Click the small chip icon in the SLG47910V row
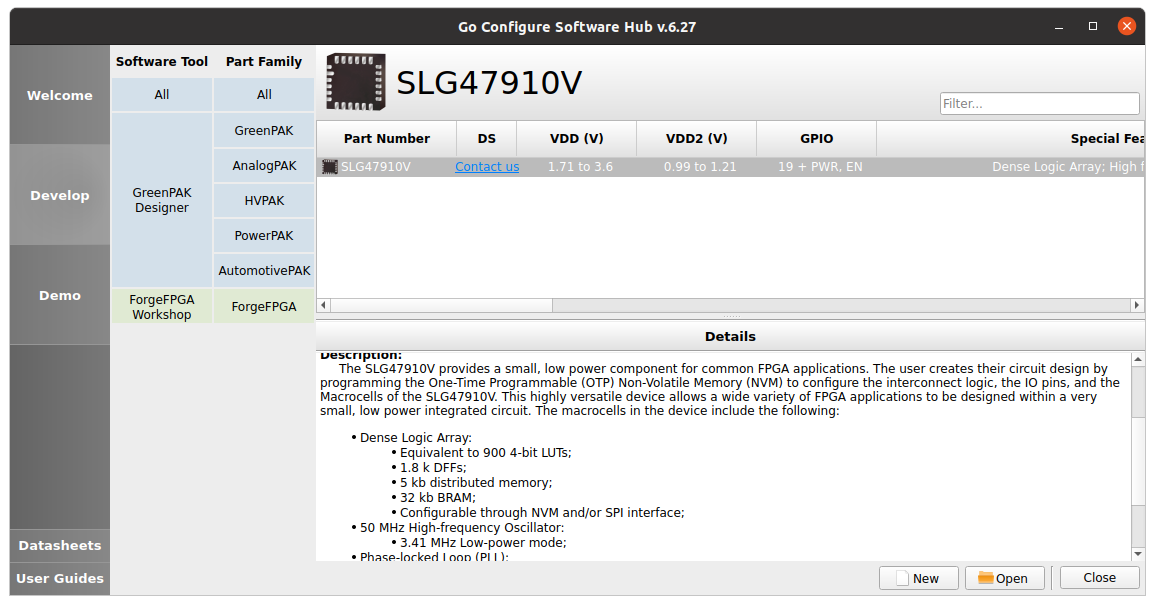Viewport: 1155px width, 605px height. 329,167
